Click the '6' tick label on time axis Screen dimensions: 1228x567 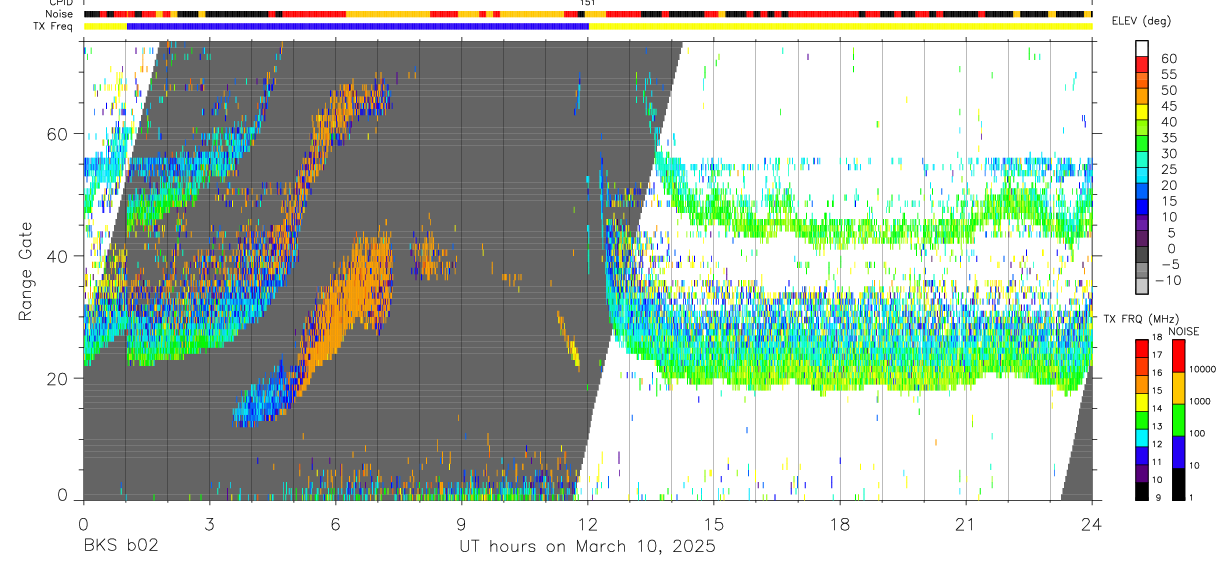[x=335, y=524]
